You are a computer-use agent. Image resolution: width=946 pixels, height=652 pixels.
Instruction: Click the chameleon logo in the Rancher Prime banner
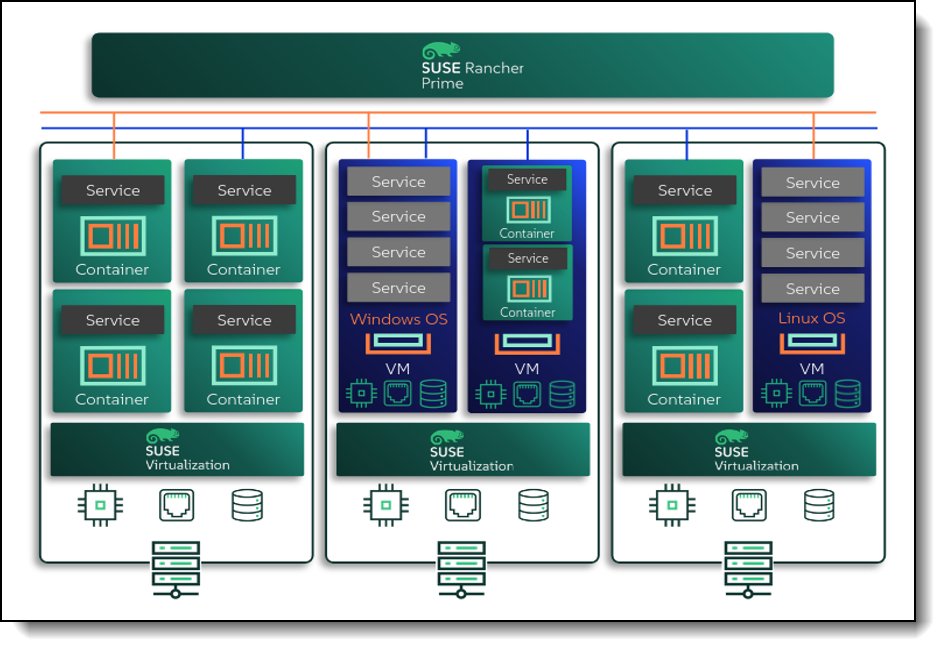440,51
